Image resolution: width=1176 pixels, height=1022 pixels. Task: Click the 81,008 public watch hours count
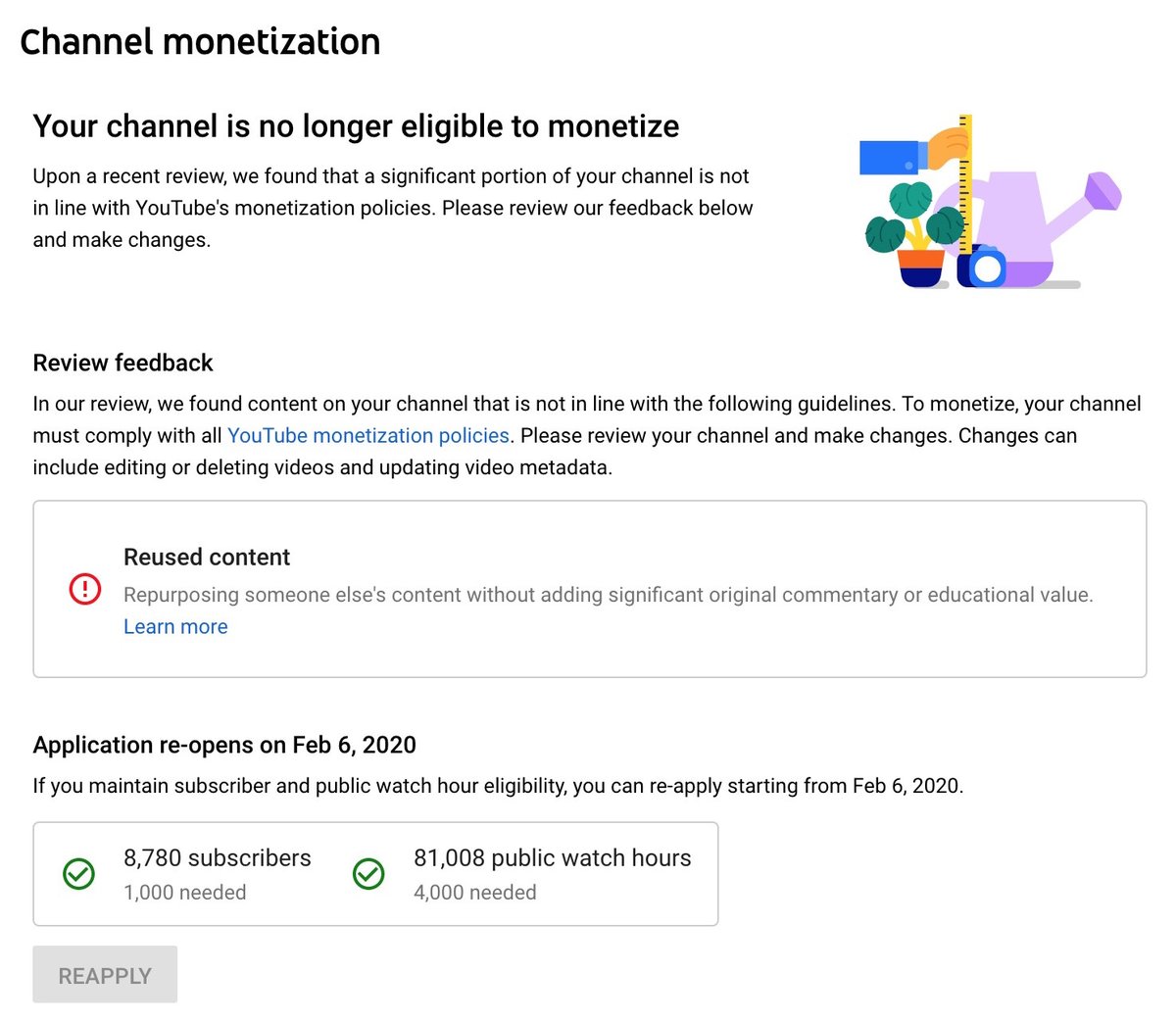[x=553, y=857]
